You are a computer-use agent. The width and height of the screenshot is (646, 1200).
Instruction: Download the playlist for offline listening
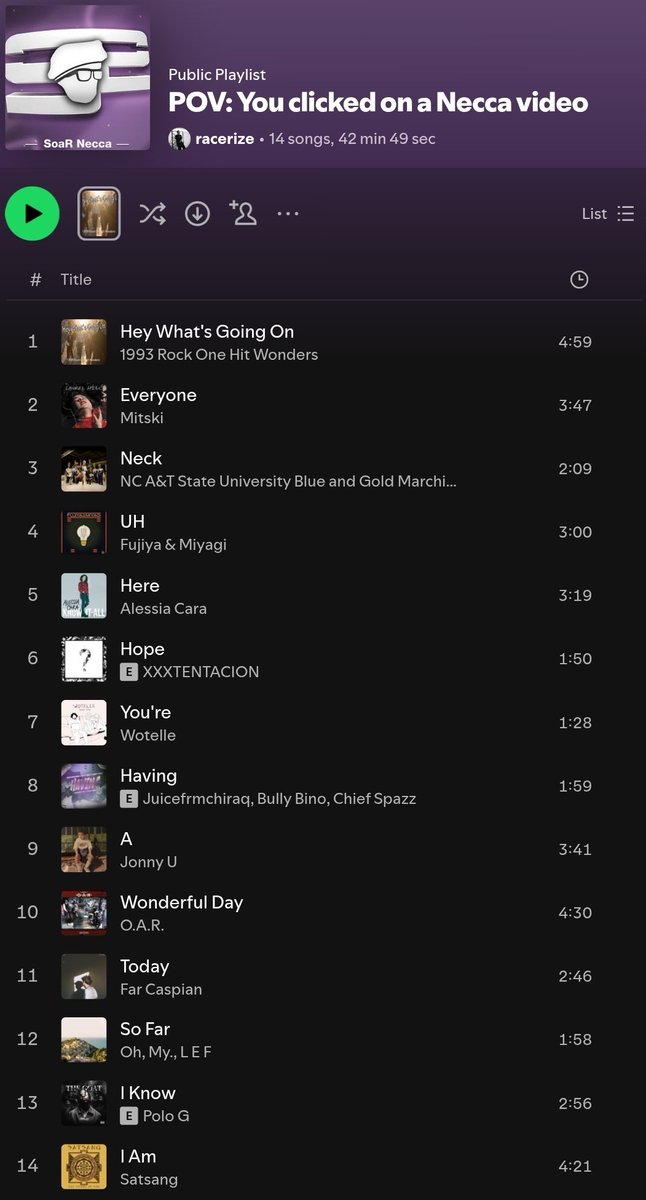tap(198, 213)
